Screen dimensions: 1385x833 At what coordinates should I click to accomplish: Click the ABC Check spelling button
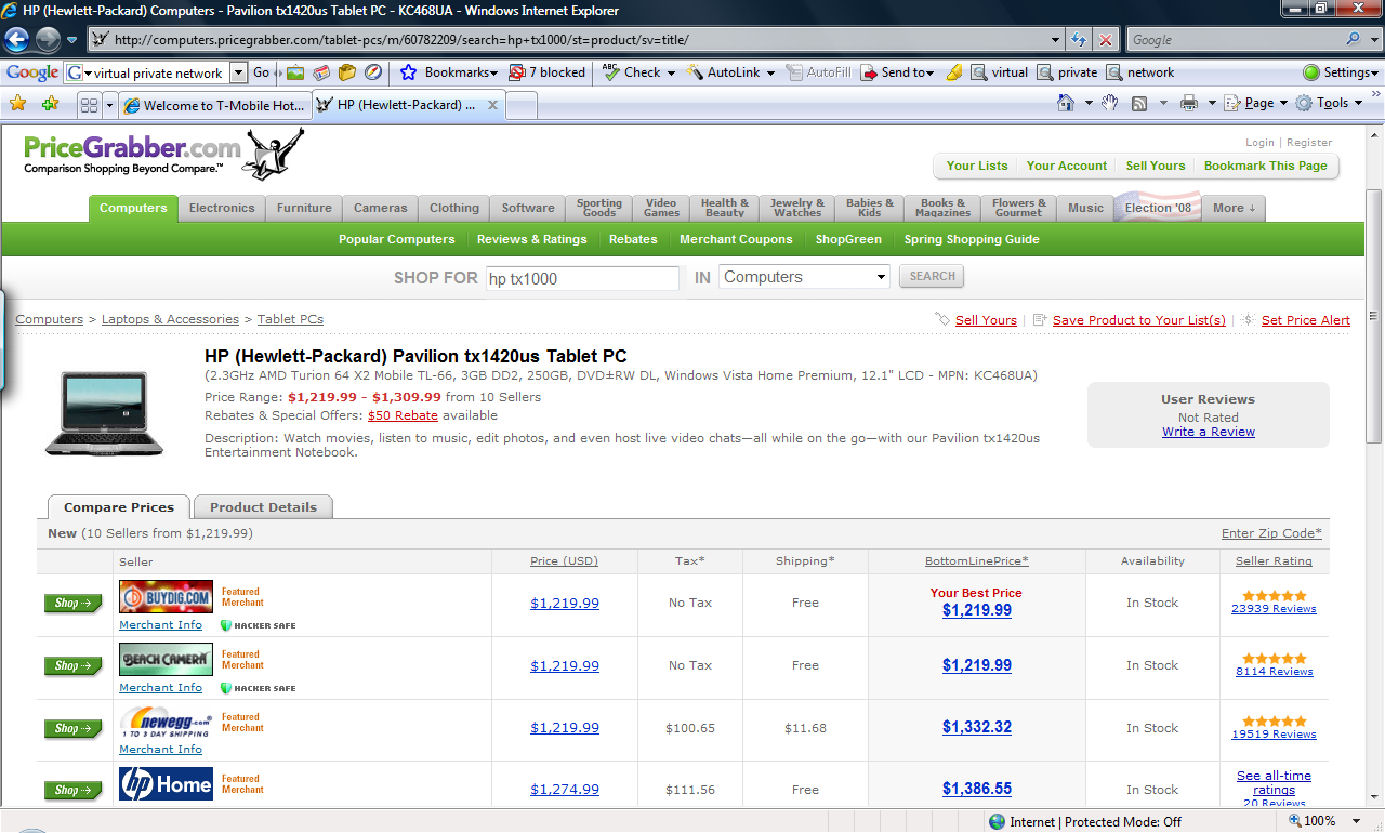(x=632, y=72)
